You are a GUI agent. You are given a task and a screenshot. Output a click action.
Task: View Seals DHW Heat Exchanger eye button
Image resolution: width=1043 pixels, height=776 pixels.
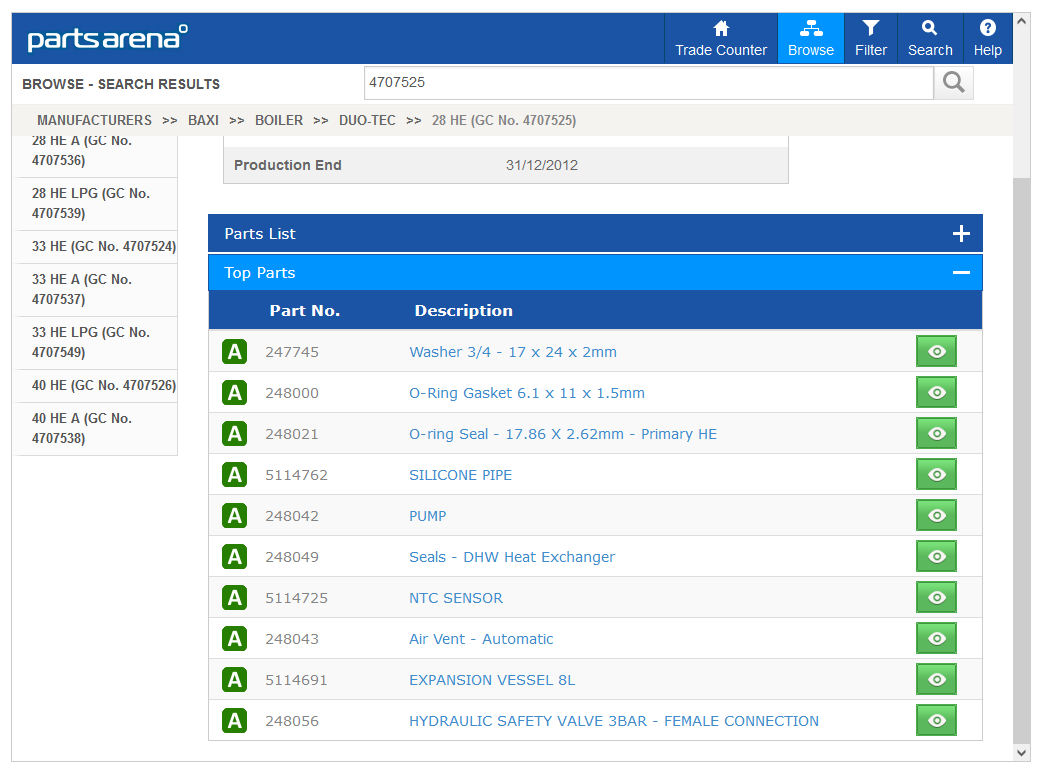pyautogui.click(x=936, y=557)
